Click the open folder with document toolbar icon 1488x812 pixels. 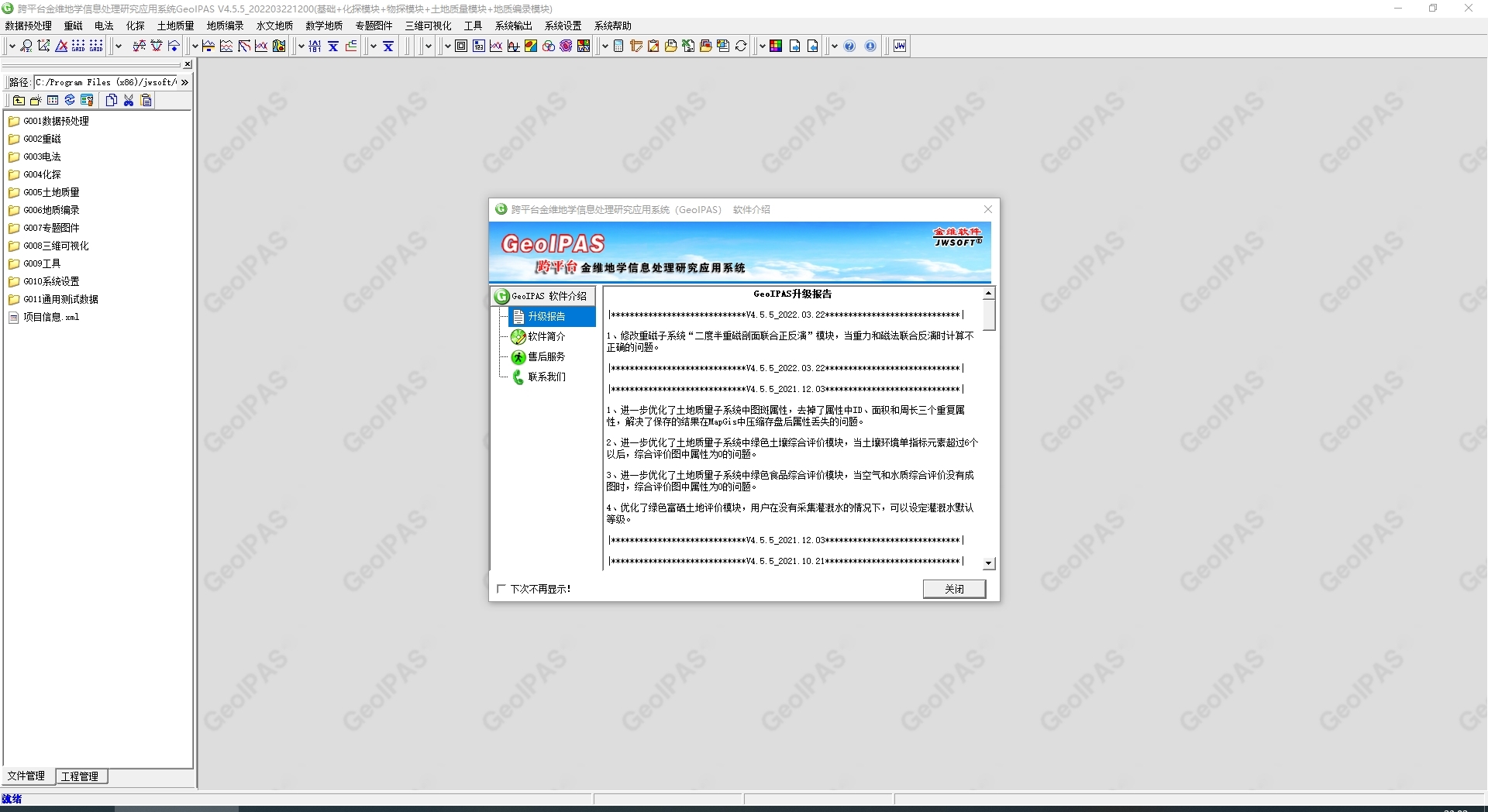pyautogui.click(x=671, y=46)
